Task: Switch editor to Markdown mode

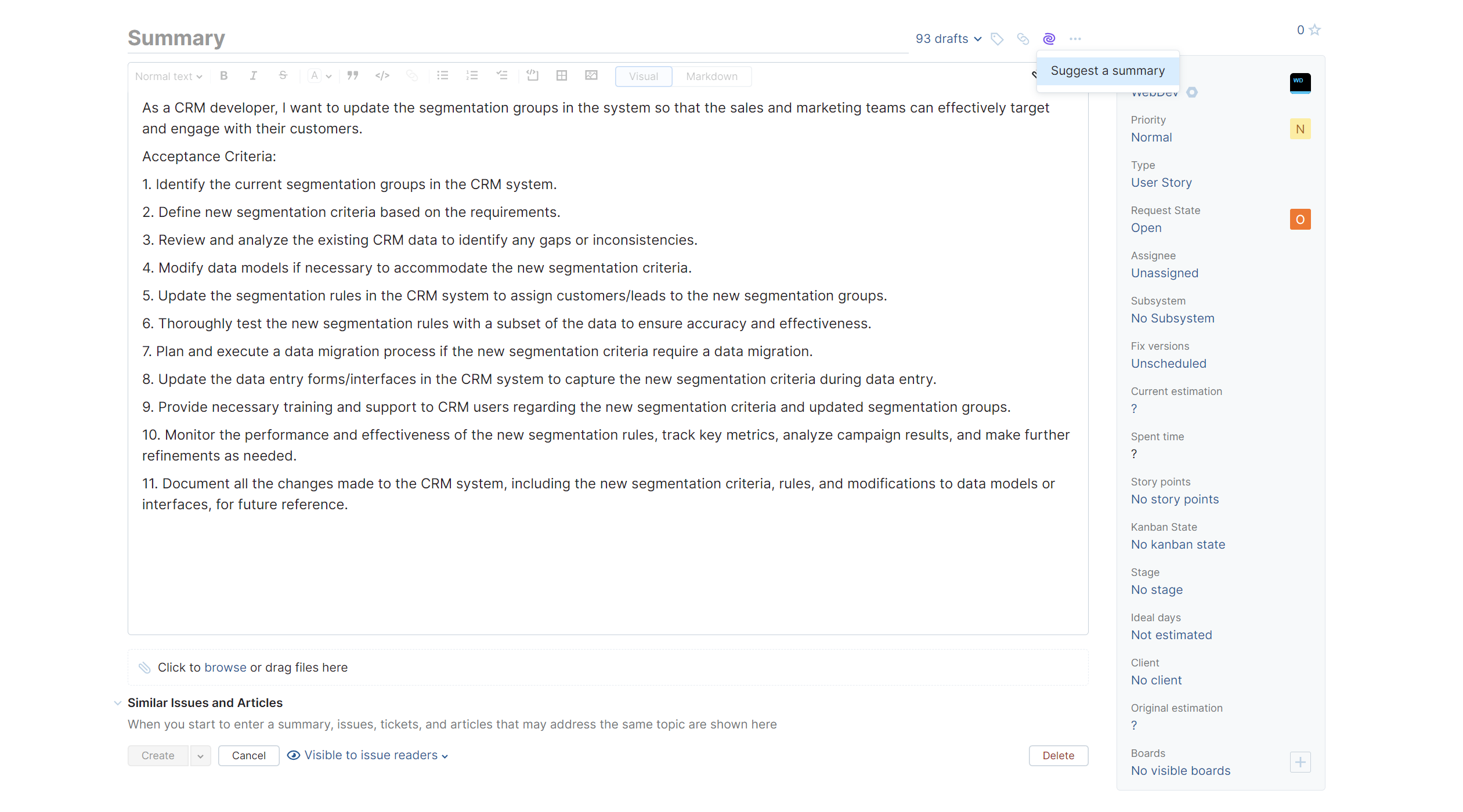Action: coord(711,77)
